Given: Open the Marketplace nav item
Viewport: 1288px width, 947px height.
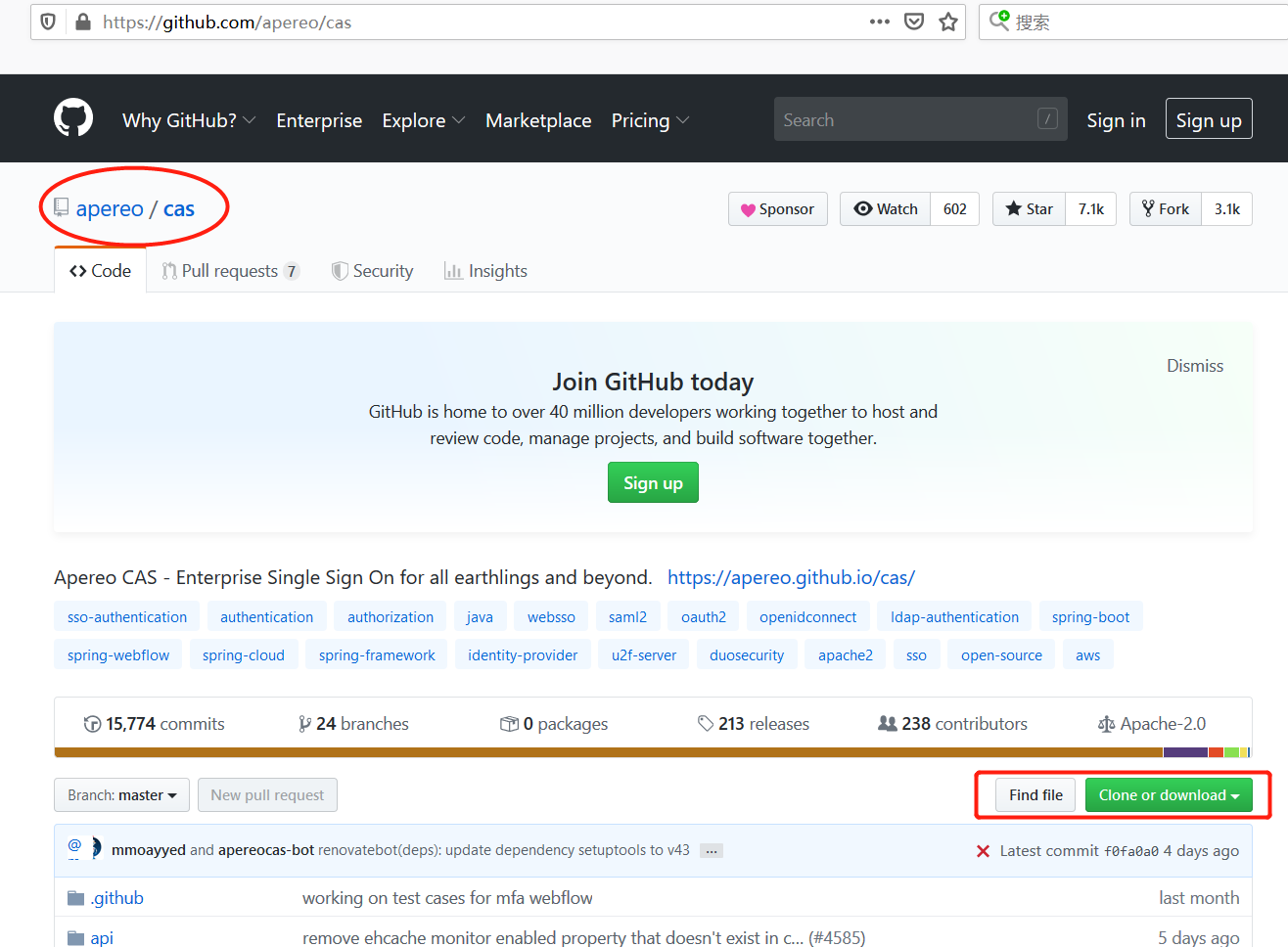Looking at the screenshot, I should click(x=538, y=120).
